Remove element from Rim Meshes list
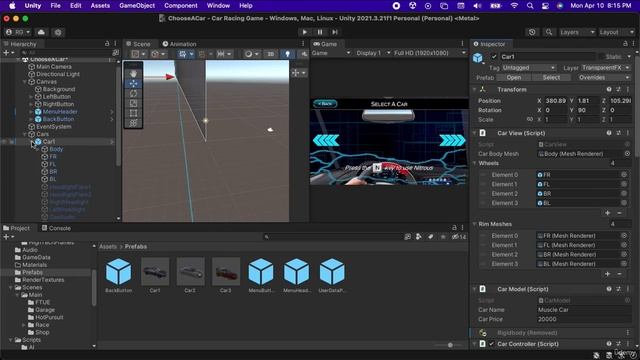640x360 pixels. 619,274
